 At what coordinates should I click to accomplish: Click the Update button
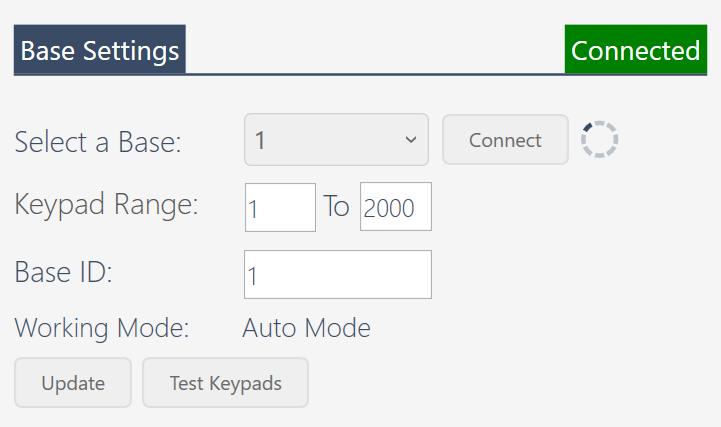tap(73, 382)
